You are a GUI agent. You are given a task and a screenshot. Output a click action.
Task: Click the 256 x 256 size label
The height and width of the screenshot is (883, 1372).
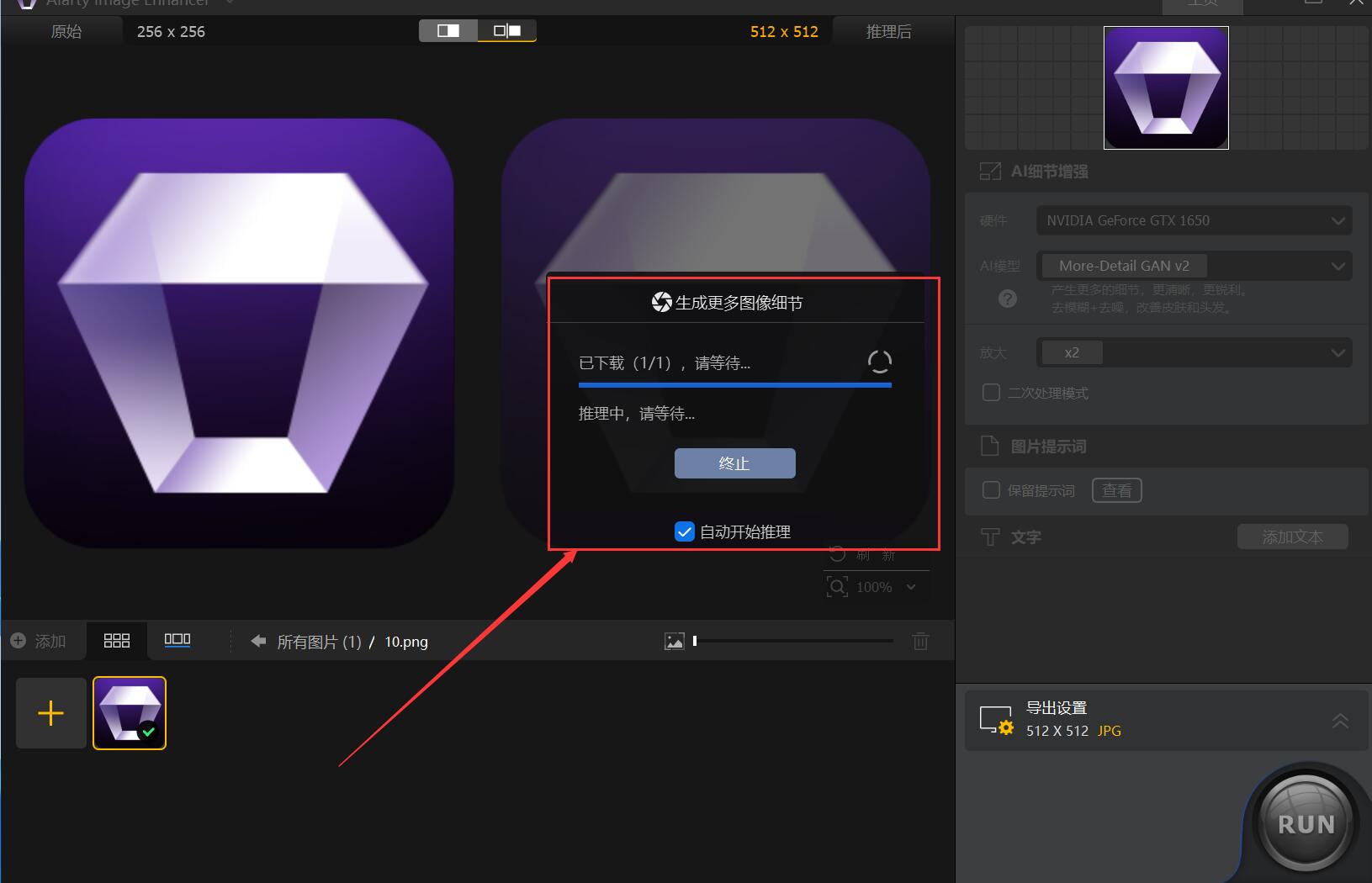pyautogui.click(x=171, y=31)
